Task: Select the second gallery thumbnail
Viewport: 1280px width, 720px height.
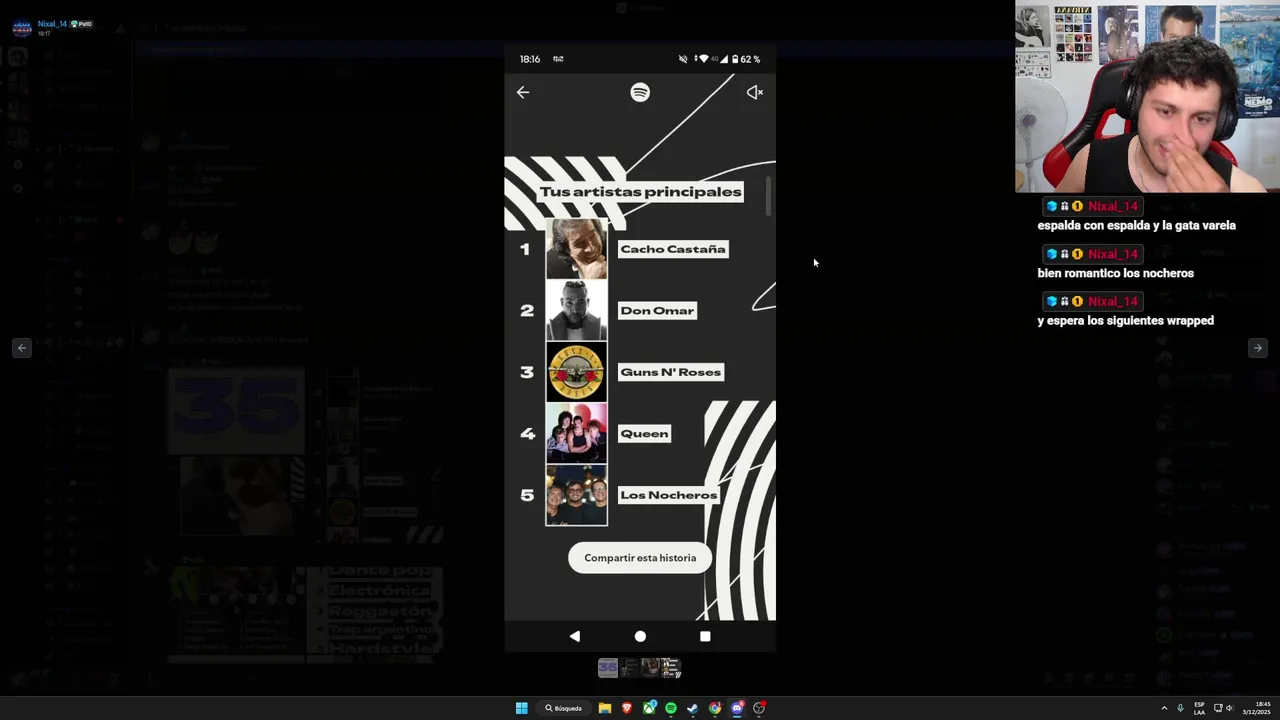Action: tap(629, 668)
